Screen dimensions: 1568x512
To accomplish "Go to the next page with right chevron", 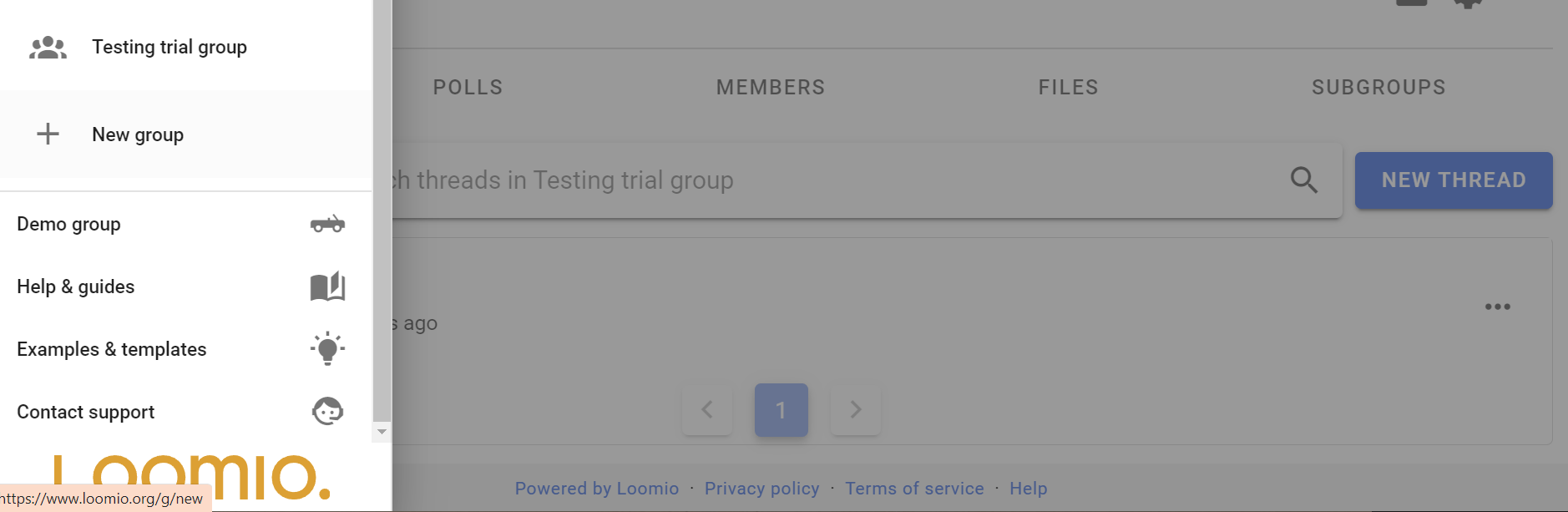I will click(x=856, y=409).
